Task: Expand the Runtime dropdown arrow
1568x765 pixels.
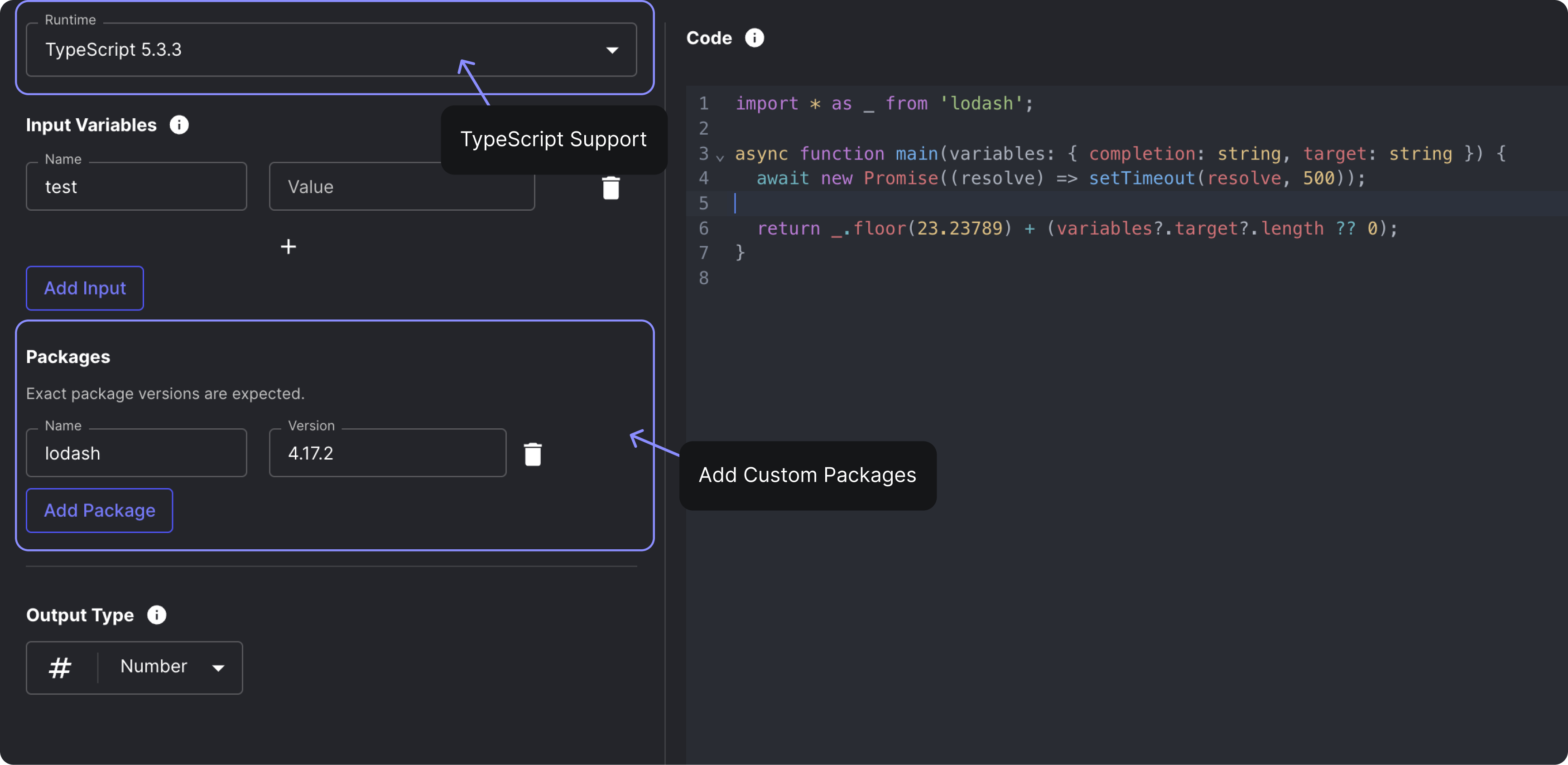Action: pos(612,50)
